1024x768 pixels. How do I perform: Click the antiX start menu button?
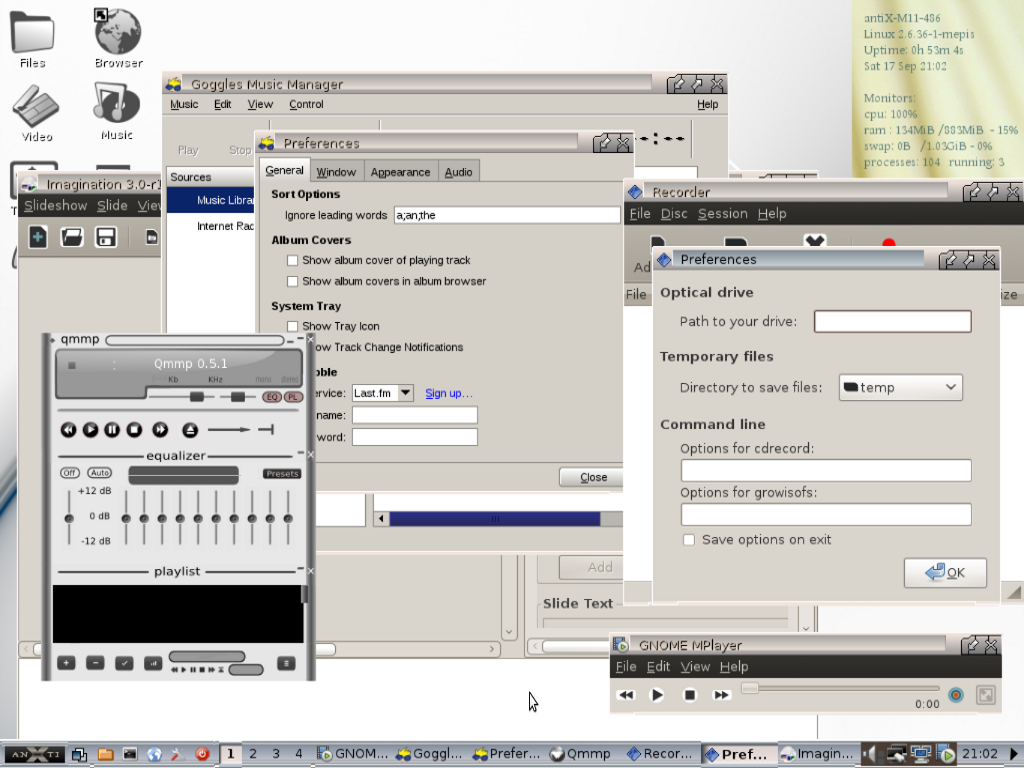tap(35, 754)
